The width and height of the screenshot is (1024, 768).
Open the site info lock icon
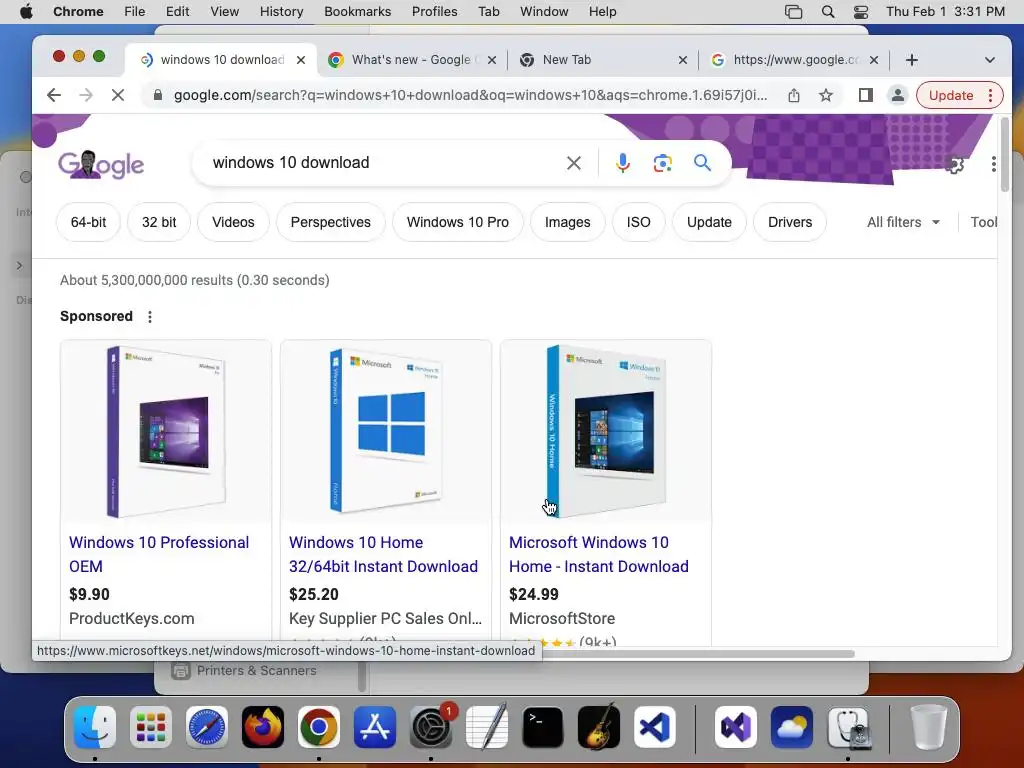(x=157, y=95)
